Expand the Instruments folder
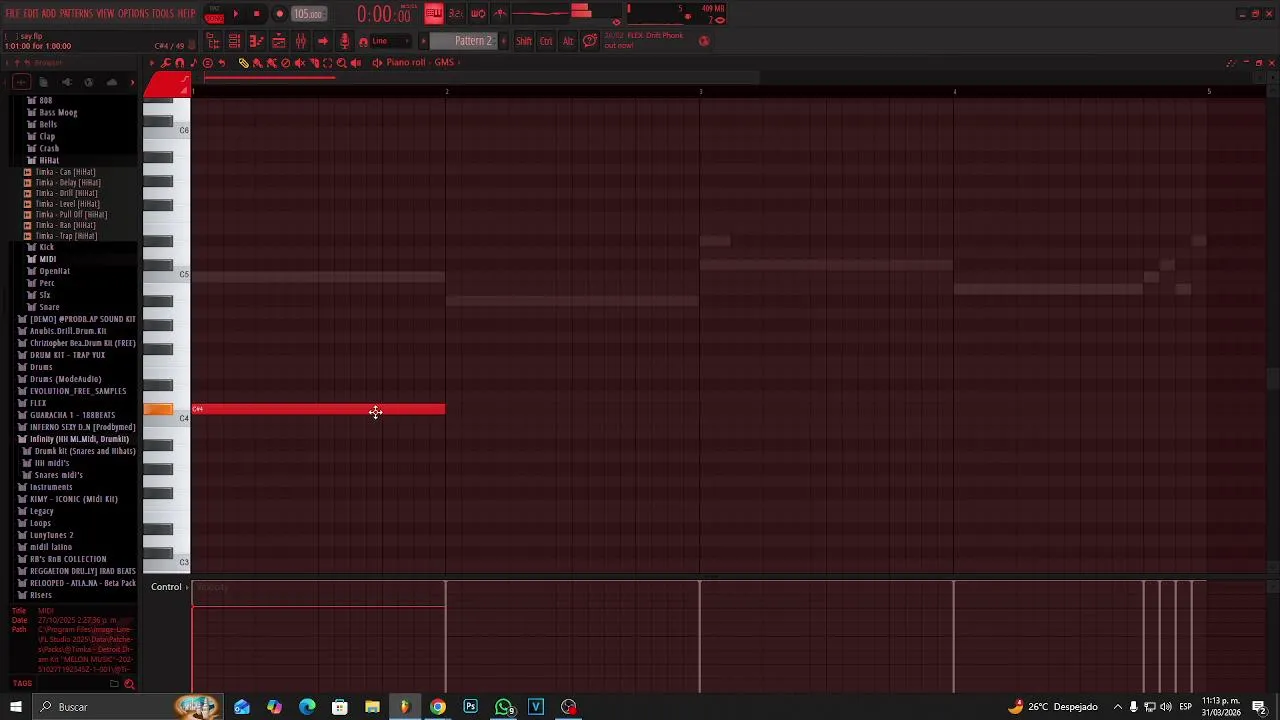1280x720 pixels. (51, 487)
